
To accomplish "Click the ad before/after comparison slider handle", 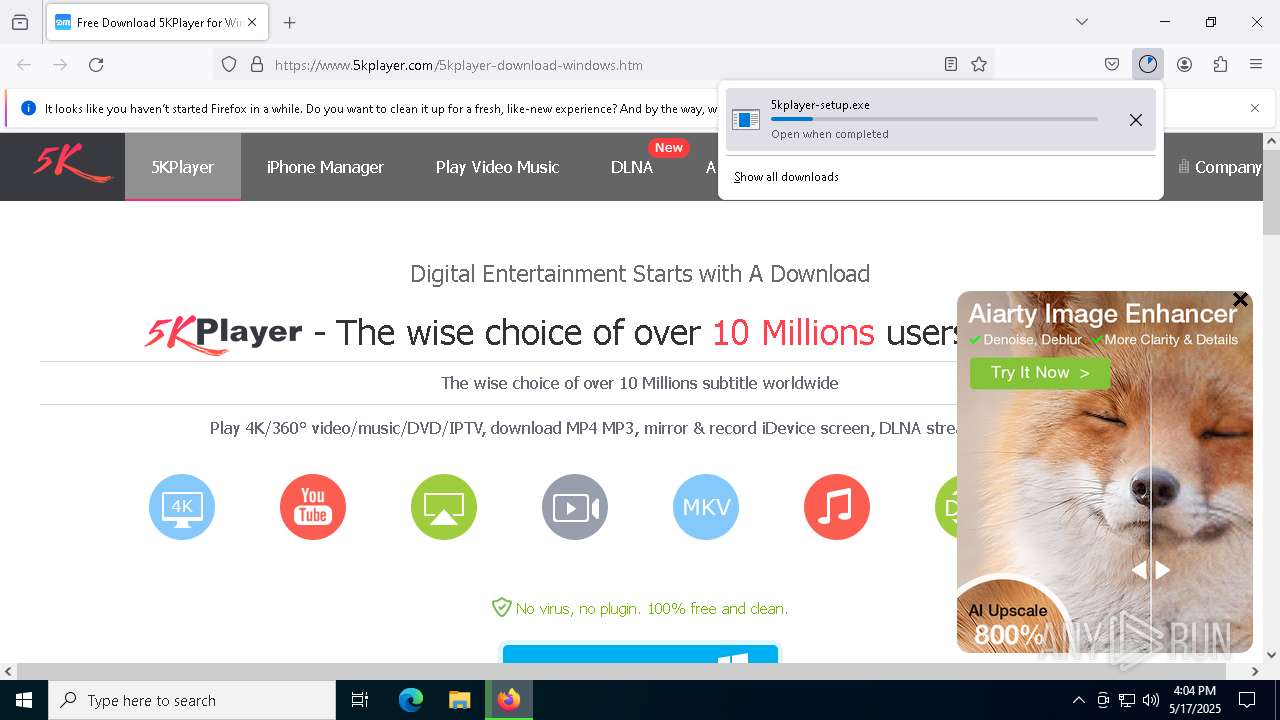I will [1150, 570].
